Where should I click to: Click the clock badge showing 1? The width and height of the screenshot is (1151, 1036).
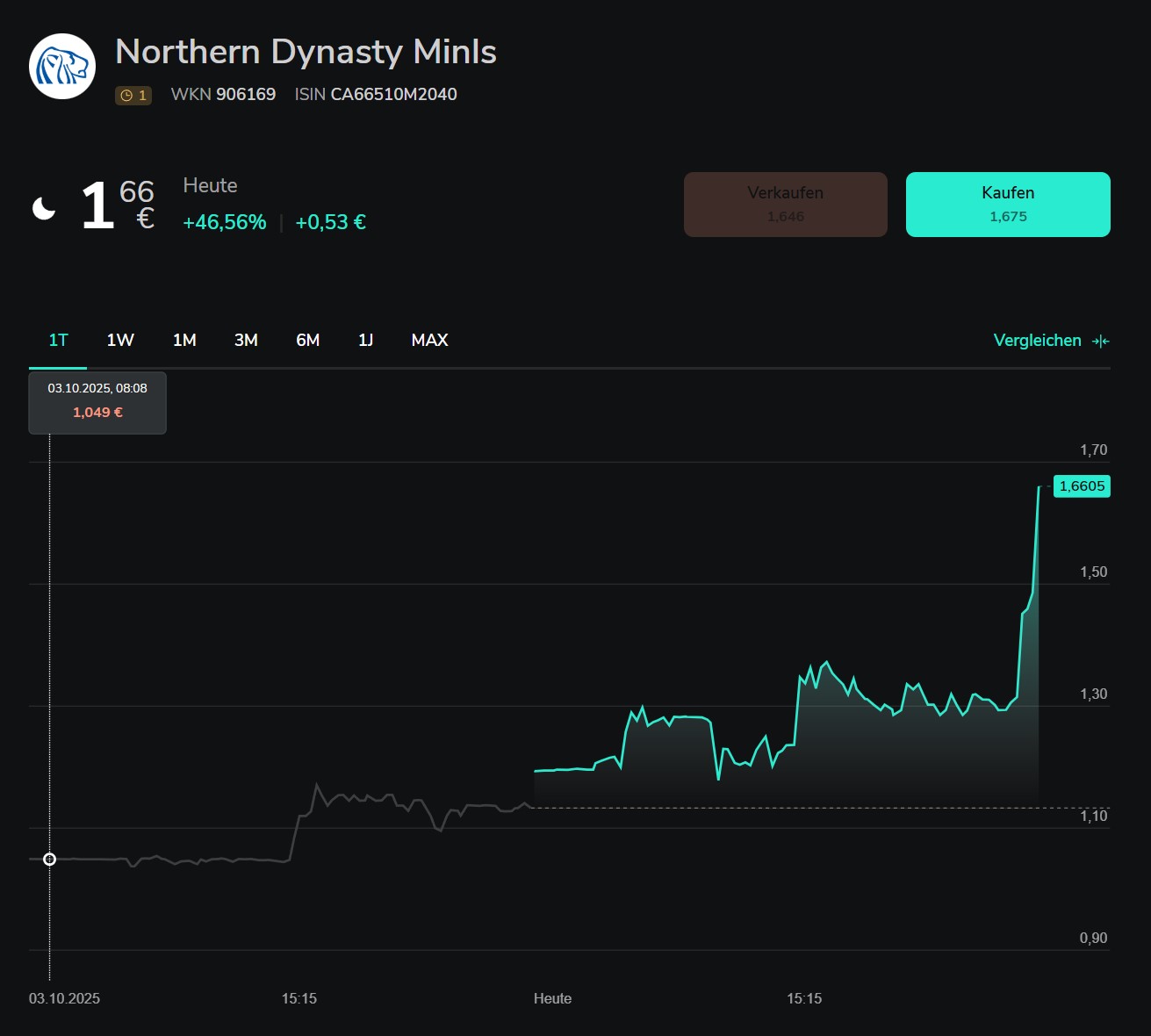(x=133, y=96)
